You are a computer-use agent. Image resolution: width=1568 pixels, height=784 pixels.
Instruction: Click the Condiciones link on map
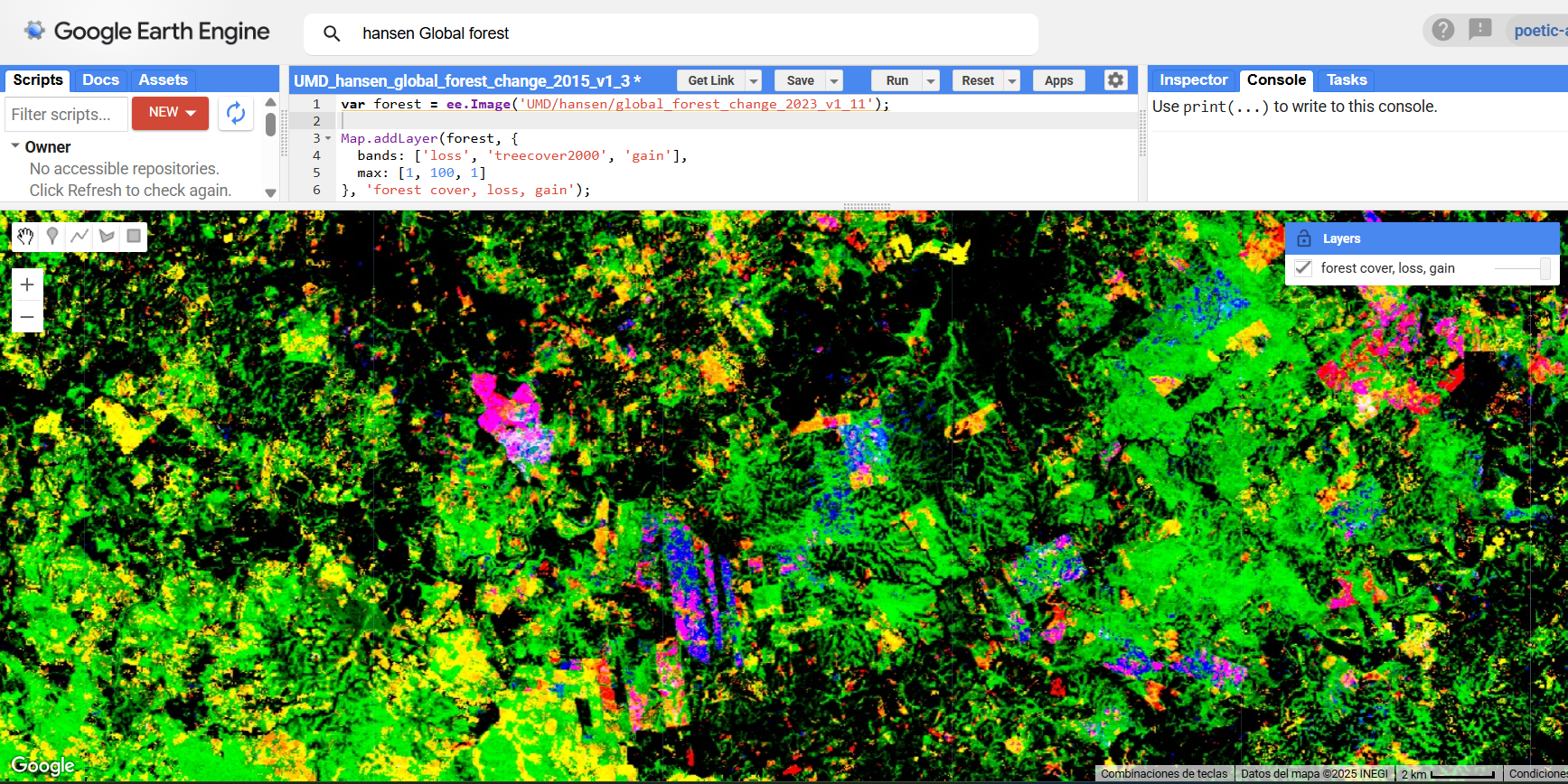pos(1537,774)
